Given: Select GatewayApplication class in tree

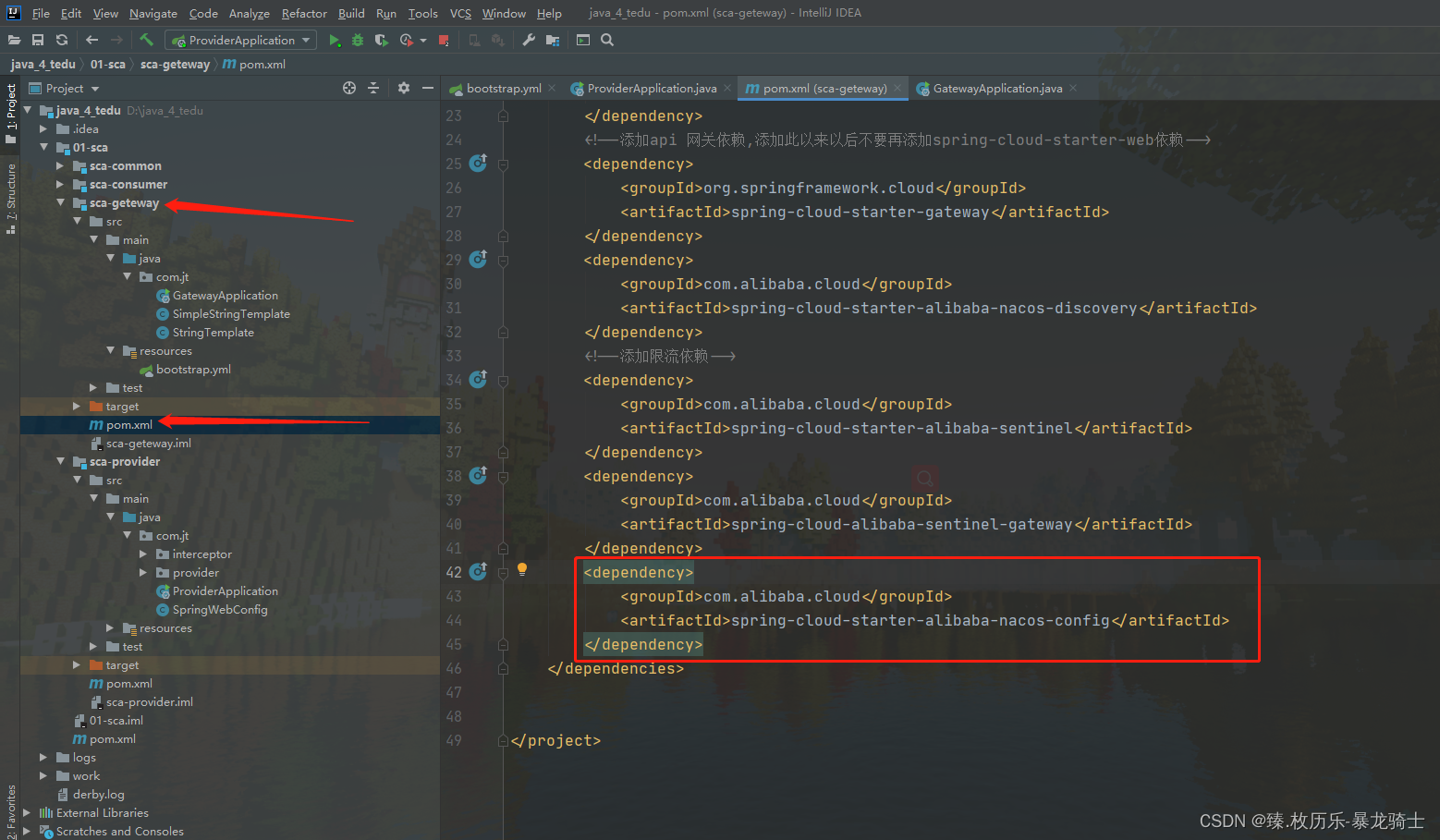Looking at the screenshot, I should tap(225, 295).
